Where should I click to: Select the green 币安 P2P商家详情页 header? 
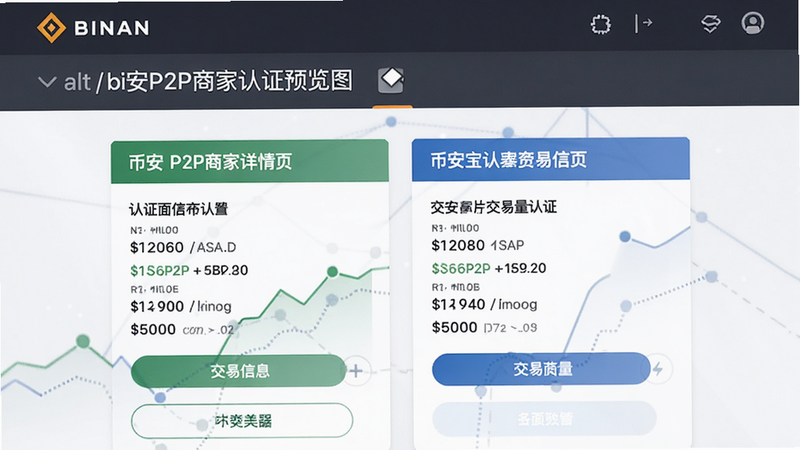(249, 161)
